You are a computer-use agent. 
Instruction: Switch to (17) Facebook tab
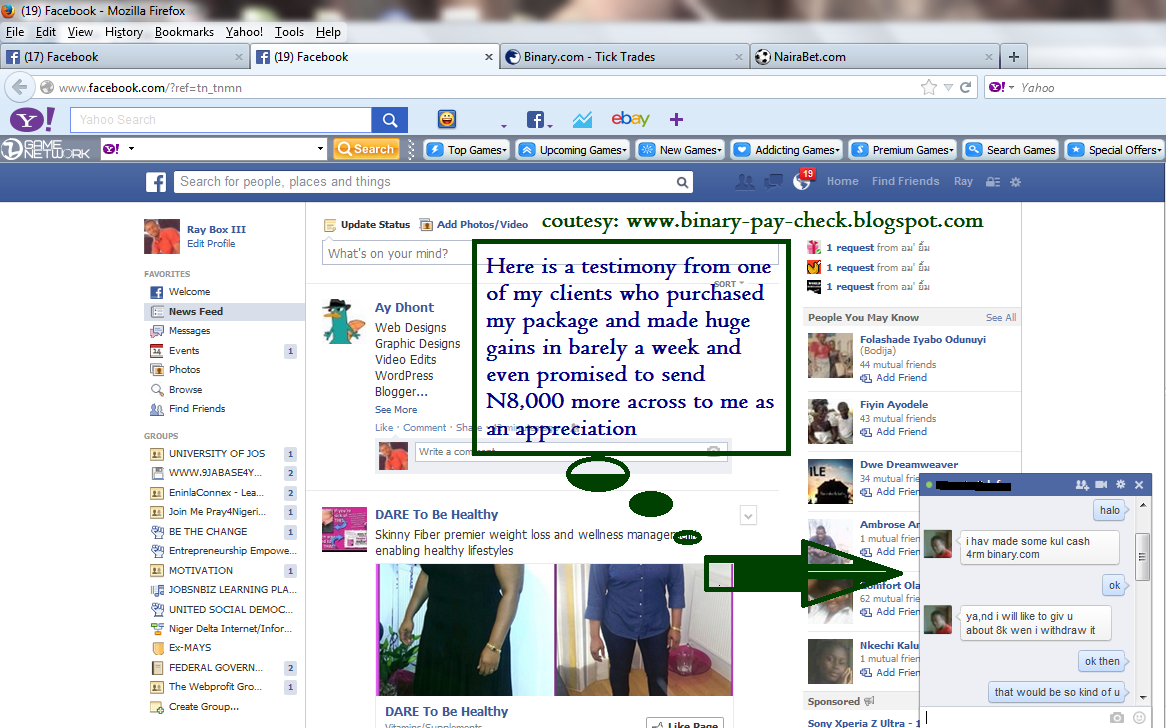pyautogui.click(x=123, y=57)
